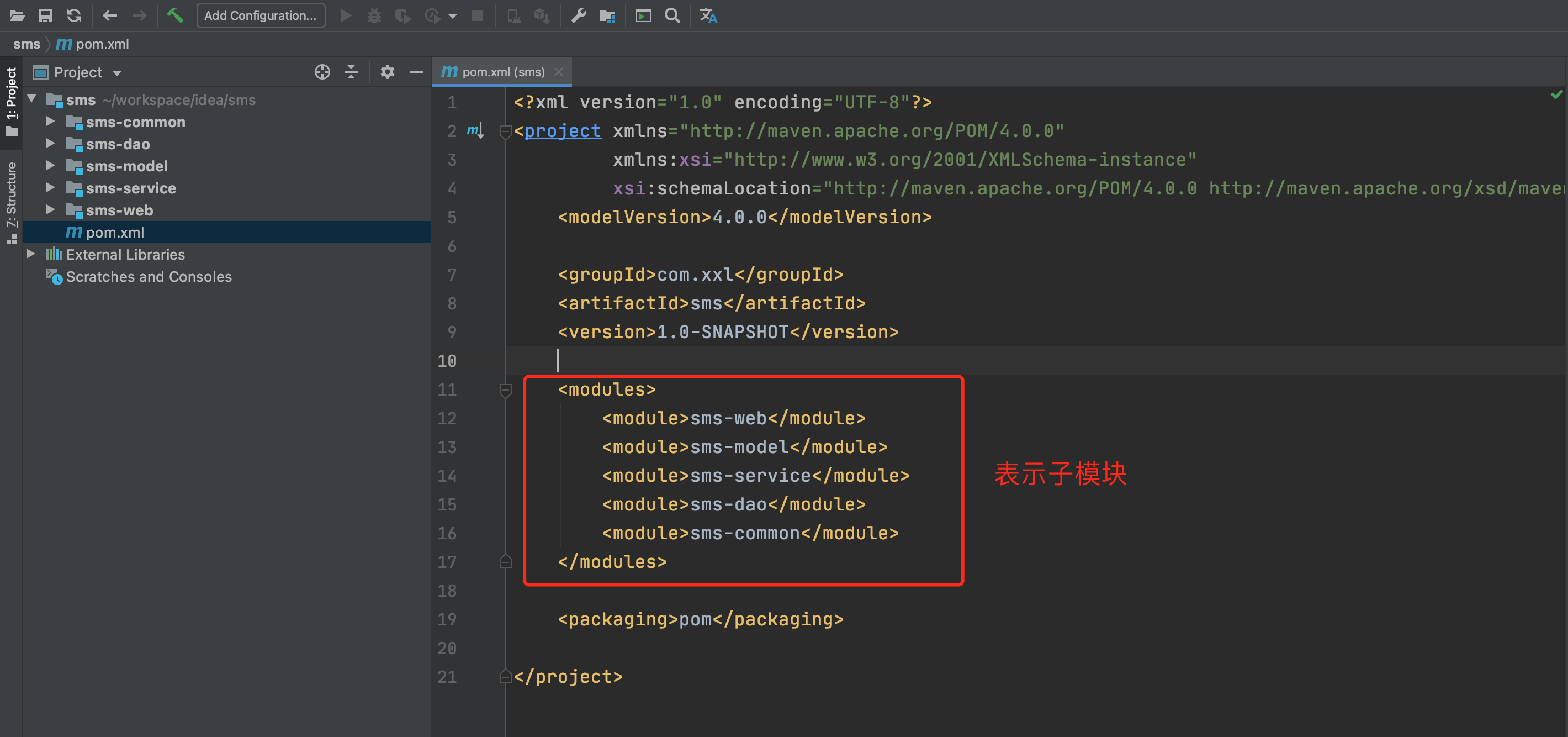Click the locate target crosshair icon
The height and width of the screenshot is (737, 1568).
pyautogui.click(x=322, y=72)
